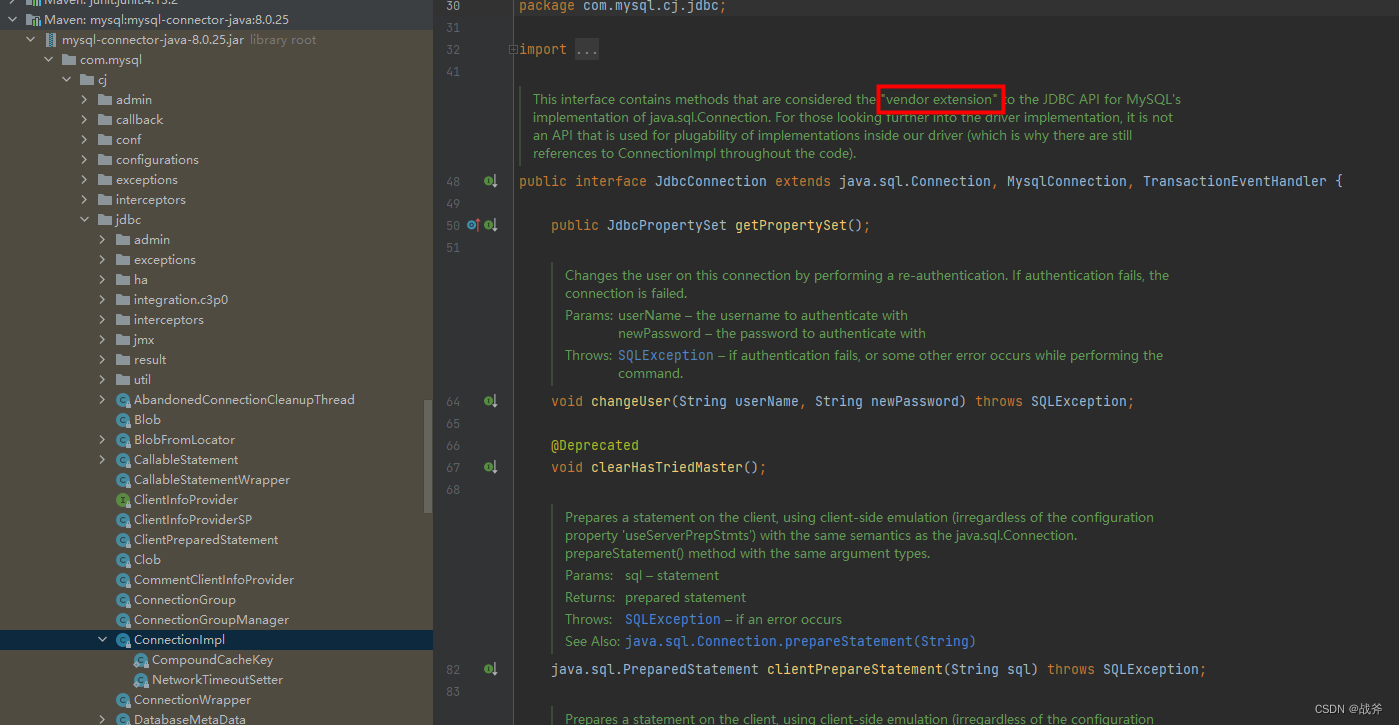The width and height of the screenshot is (1399, 725).
Task: Click the Clob class icon
Action: coord(124,560)
